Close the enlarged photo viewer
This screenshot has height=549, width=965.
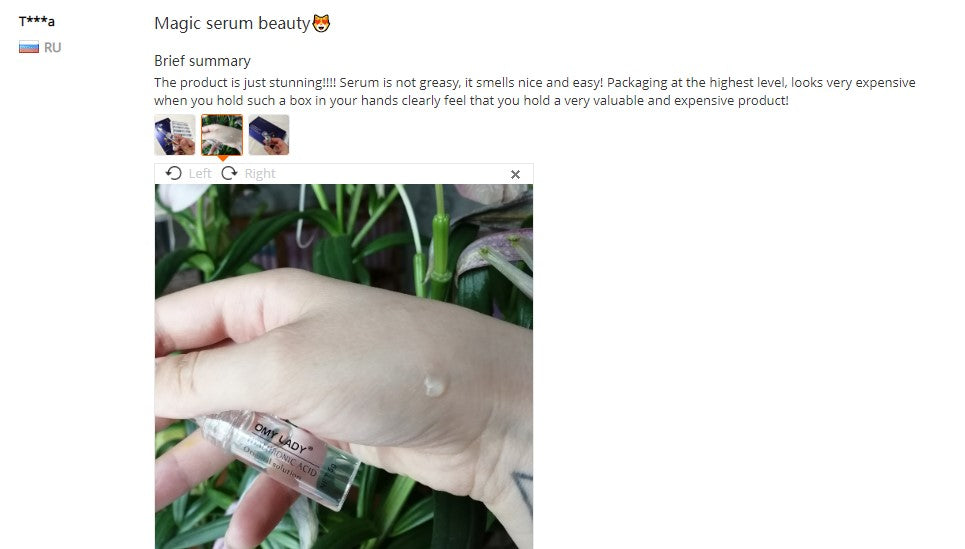[x=515, y=174]
